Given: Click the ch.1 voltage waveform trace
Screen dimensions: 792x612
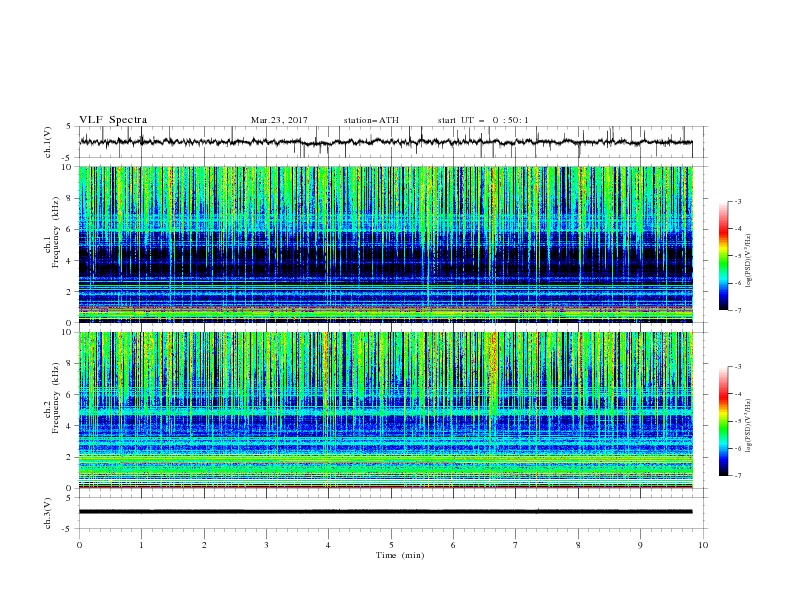Looking at the screenshot, I should 386,142.
